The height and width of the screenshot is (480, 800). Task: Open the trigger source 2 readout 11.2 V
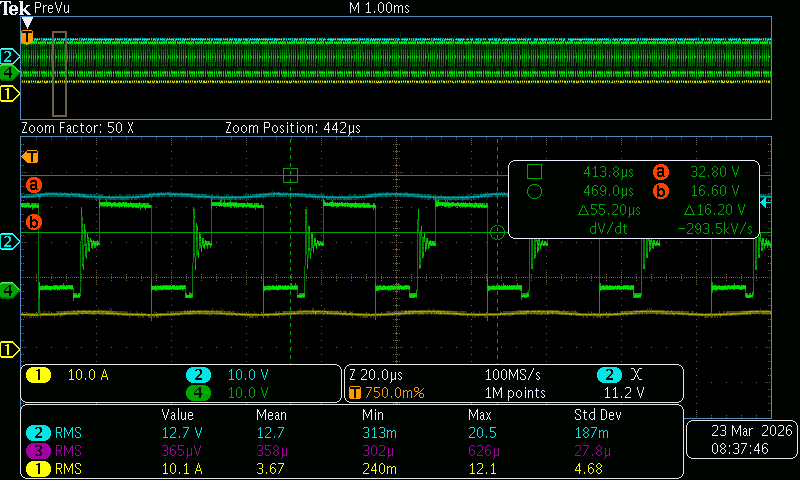tap(623, 384)
